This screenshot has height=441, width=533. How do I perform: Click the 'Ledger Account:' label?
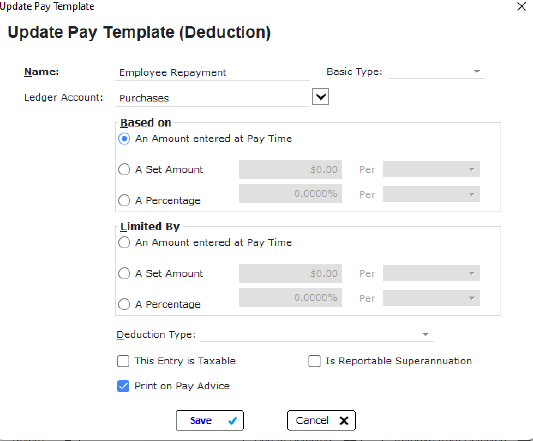pyautogui.click(x=64, y=98)
